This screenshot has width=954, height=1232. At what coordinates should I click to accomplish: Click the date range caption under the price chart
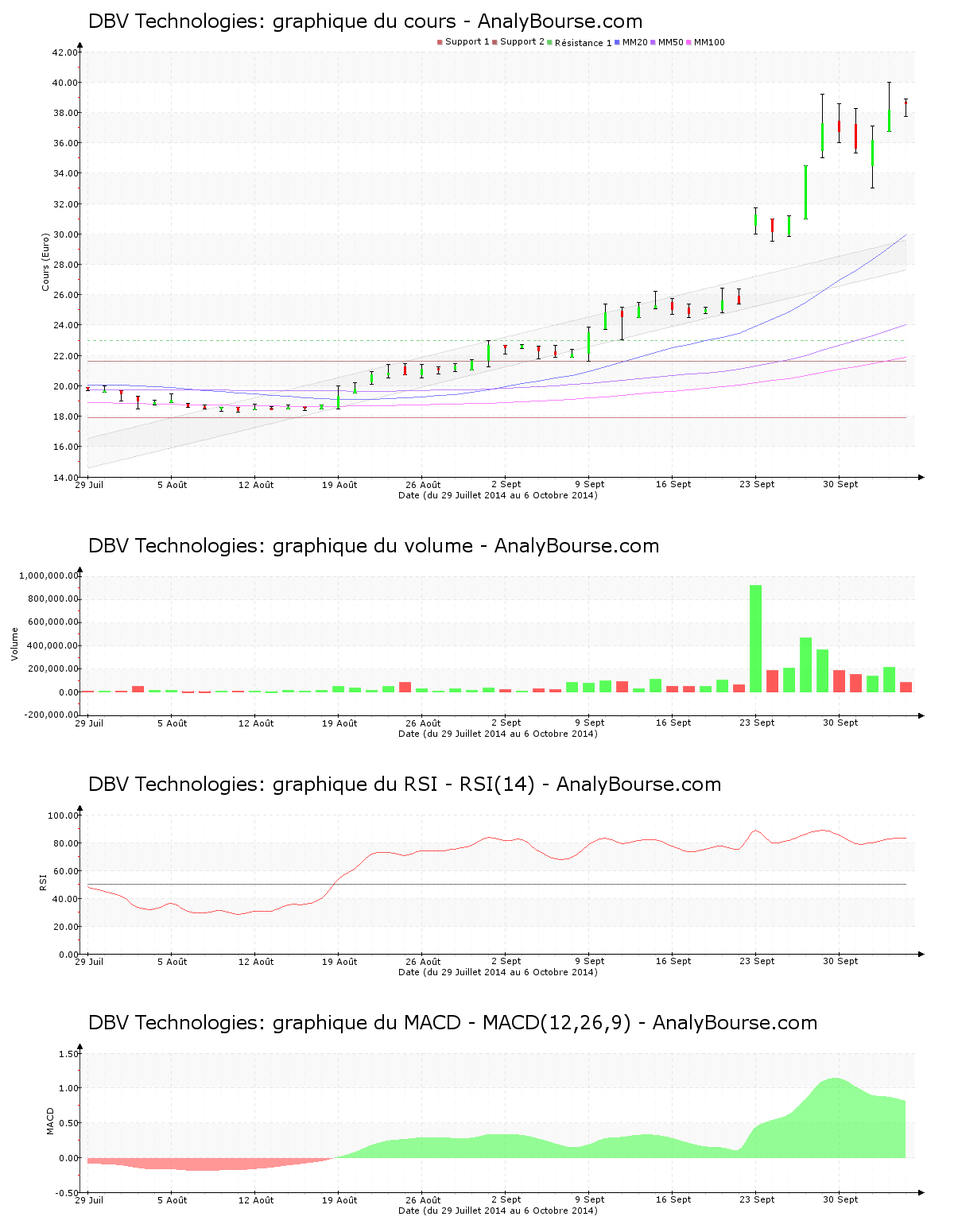498,495
